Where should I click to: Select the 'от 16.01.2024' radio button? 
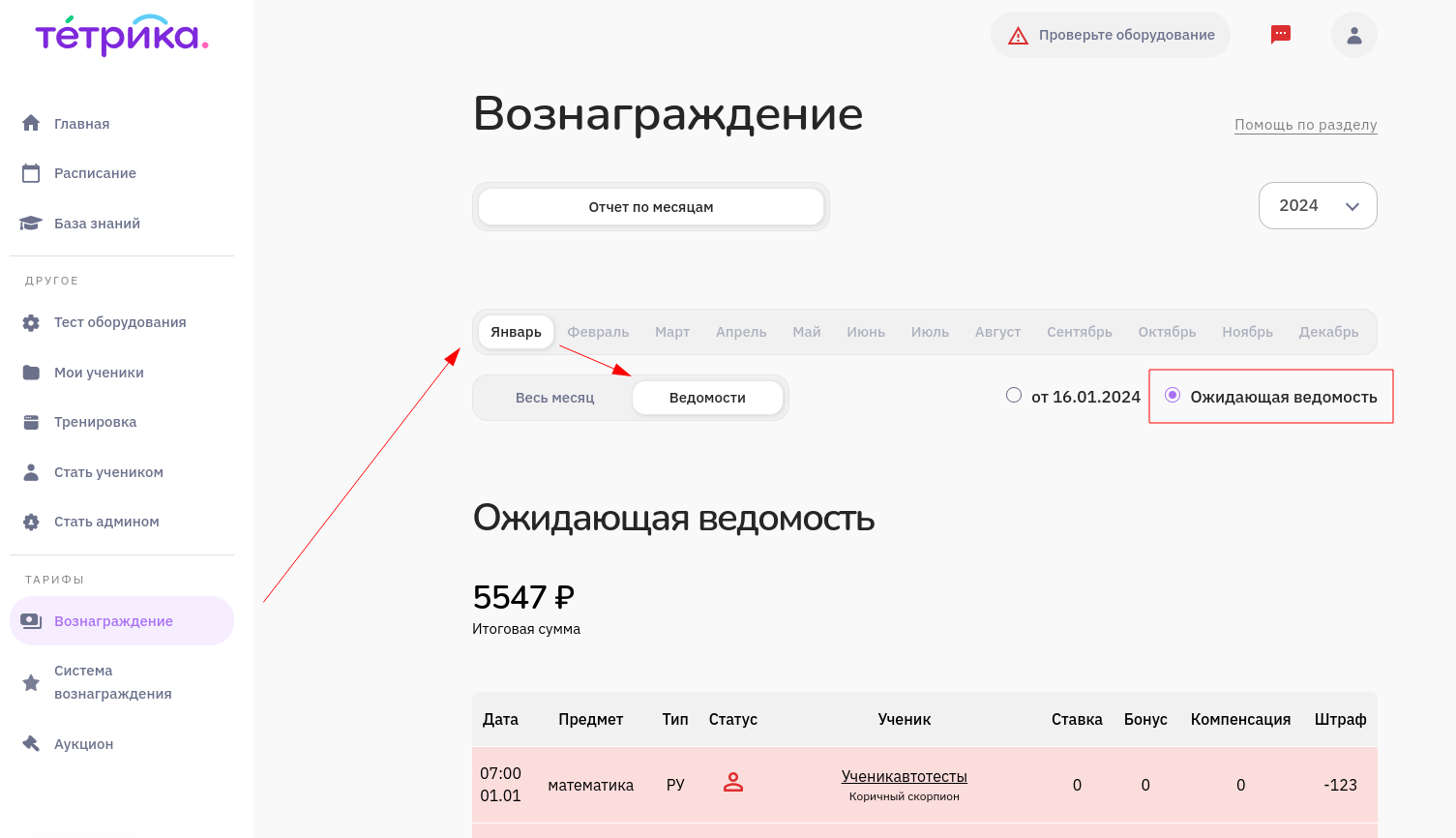click(1014, 395)
